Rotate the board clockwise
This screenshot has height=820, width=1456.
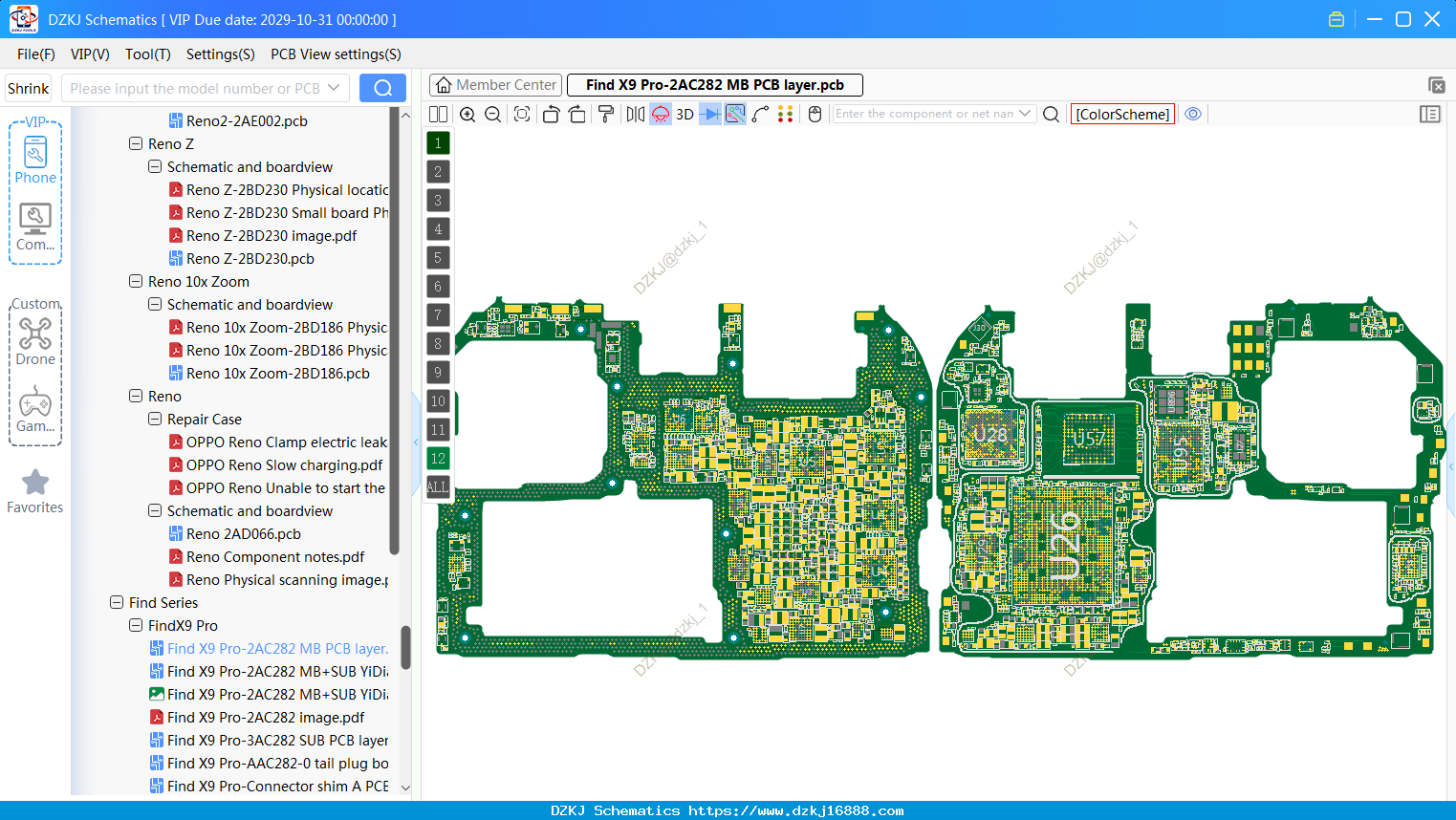point(577,114)
